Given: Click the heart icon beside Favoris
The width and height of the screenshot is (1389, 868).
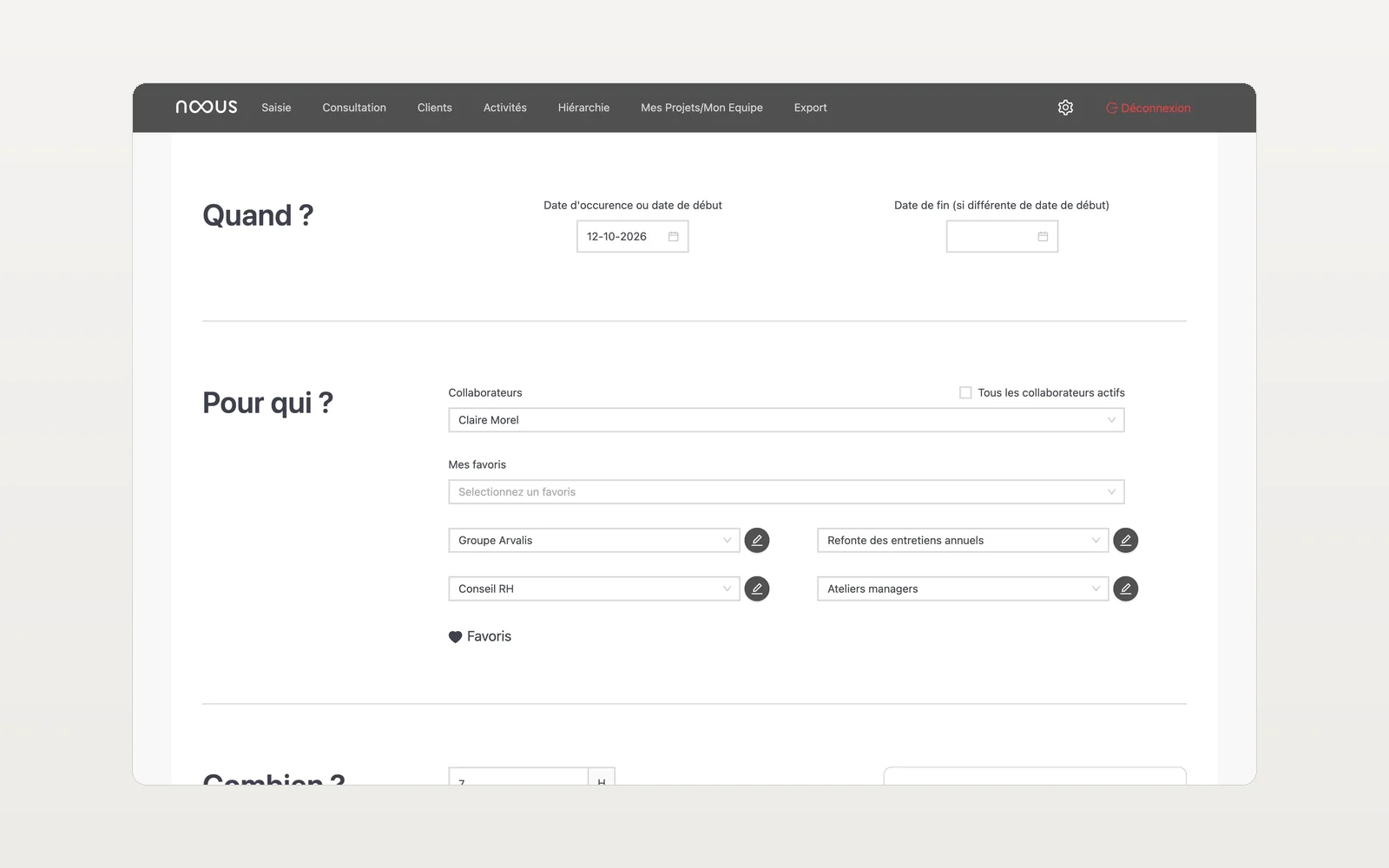Looking at the screenshot, I should [x=455, y=636].
